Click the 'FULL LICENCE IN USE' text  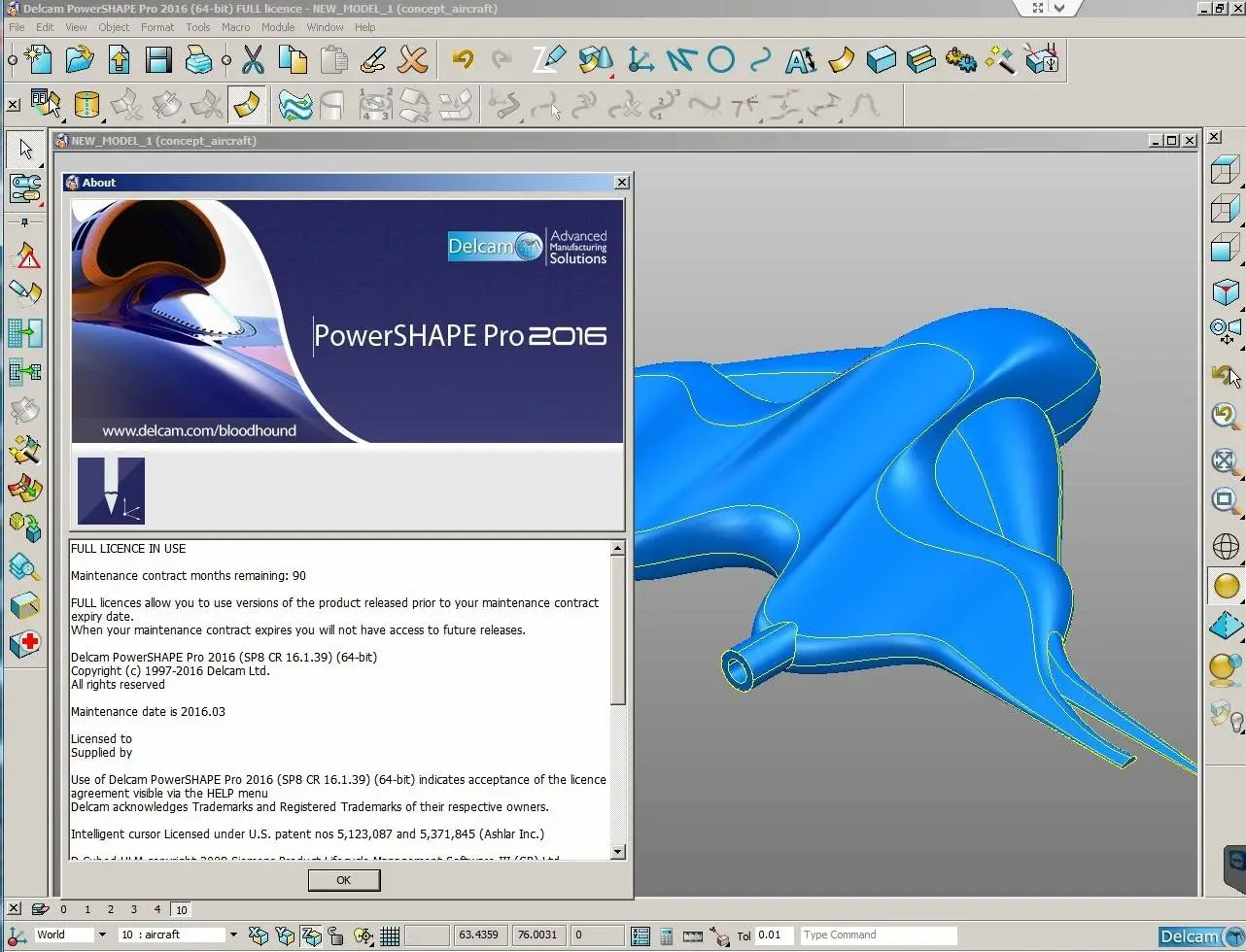pyautogui.click(x=128, y=549)
